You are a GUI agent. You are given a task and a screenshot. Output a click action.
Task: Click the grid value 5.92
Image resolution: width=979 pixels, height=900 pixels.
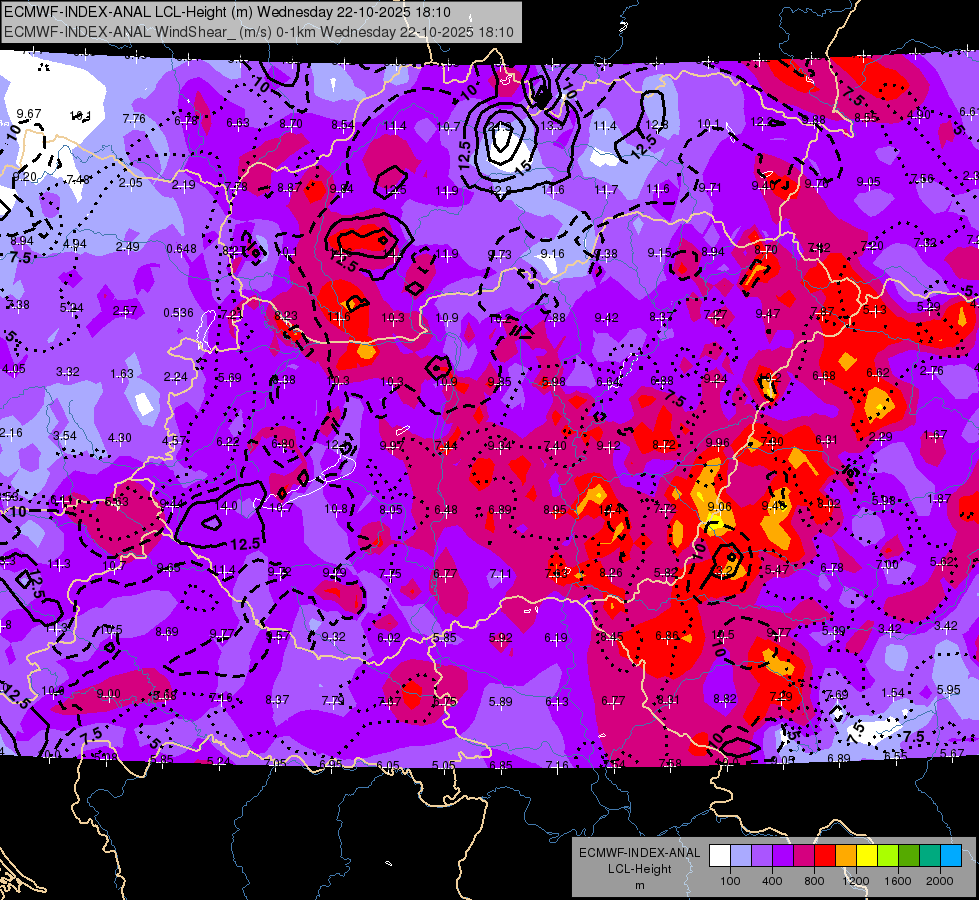click(x=501, y=638)
